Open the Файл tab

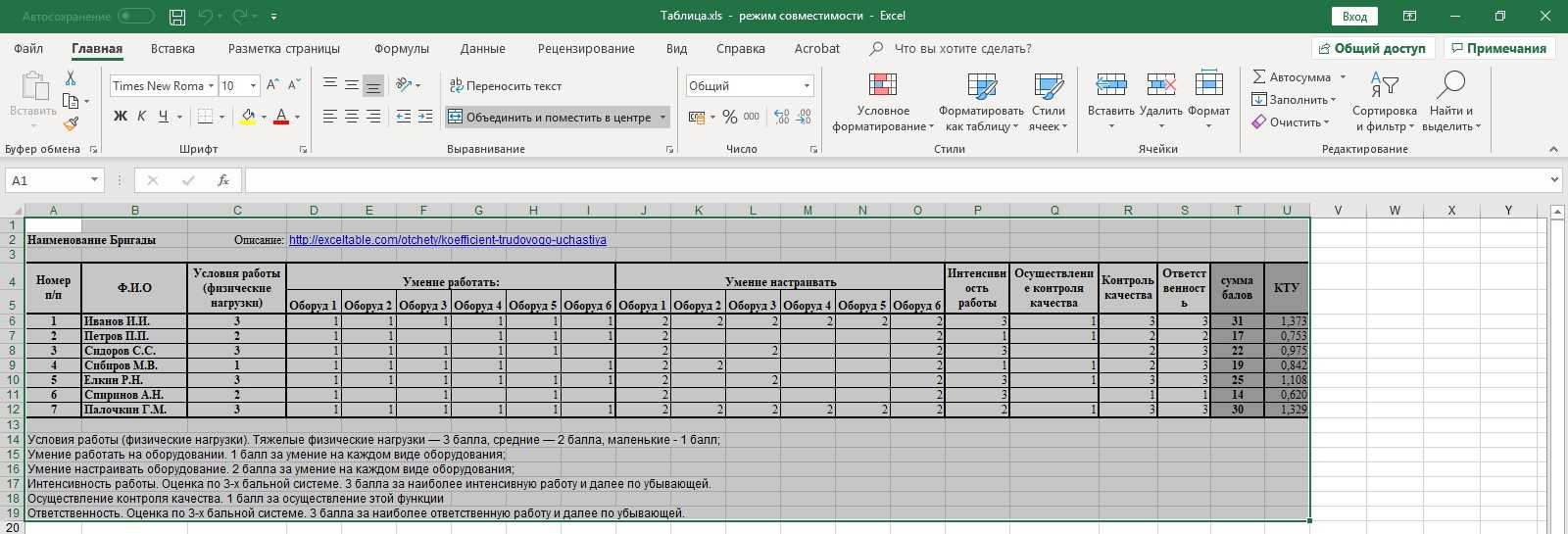point(28,48)
